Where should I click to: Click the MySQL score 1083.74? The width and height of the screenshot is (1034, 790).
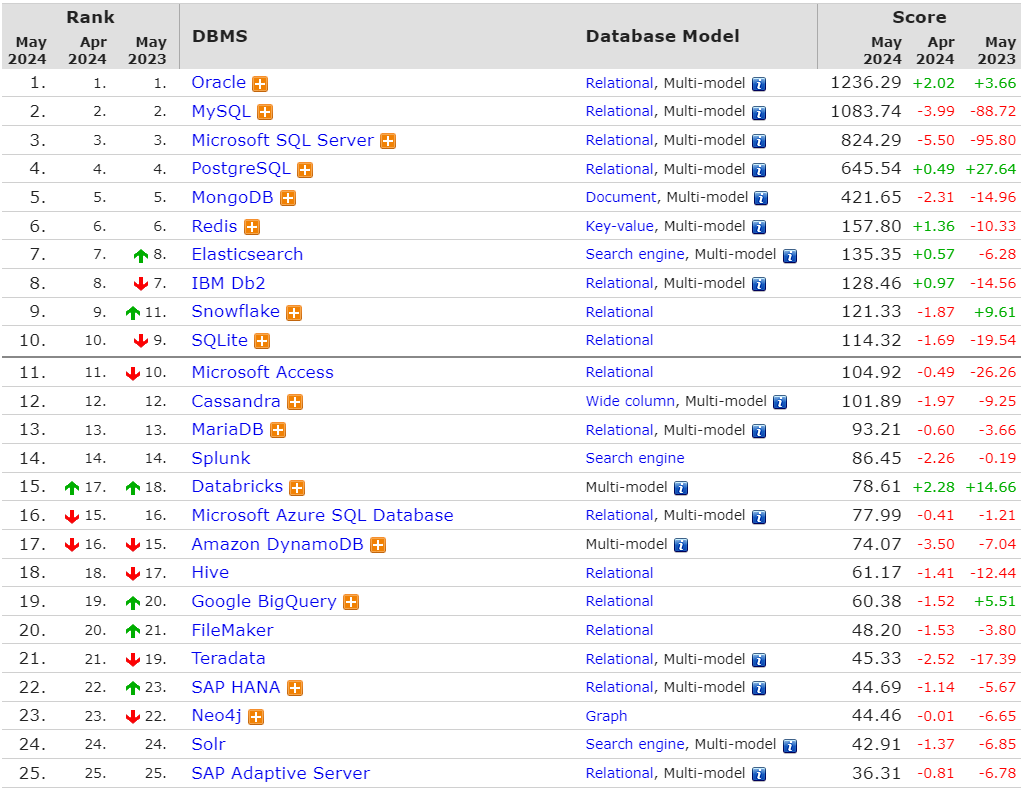tap(866, 111)
